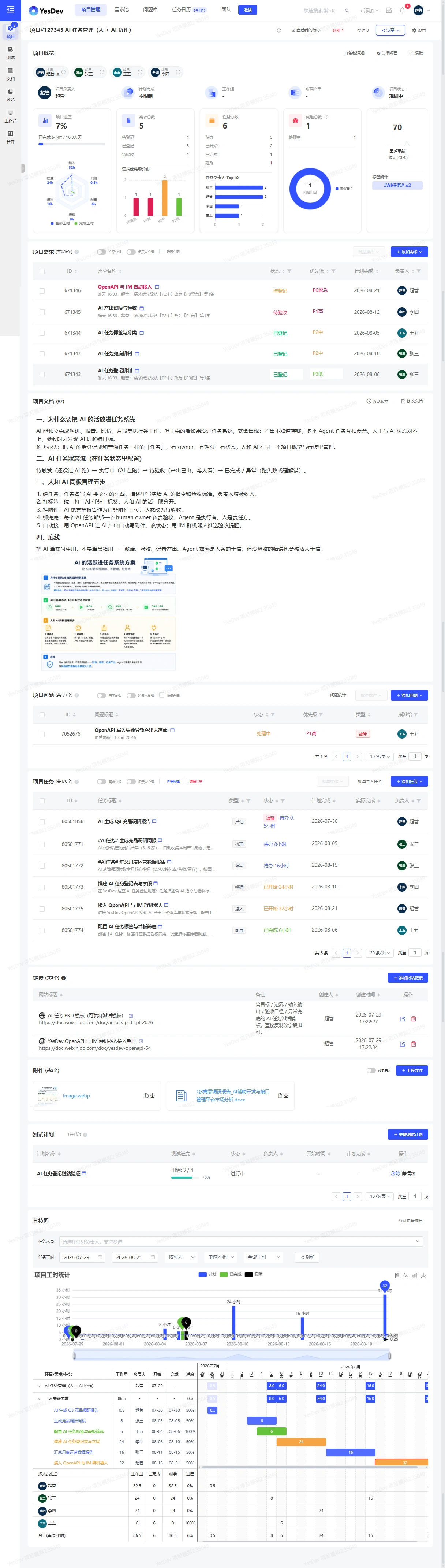445x1568 pixels.
Task: Click the checkbox-todo icon in header
Action: pyautogui.click(x=389, y=10)
